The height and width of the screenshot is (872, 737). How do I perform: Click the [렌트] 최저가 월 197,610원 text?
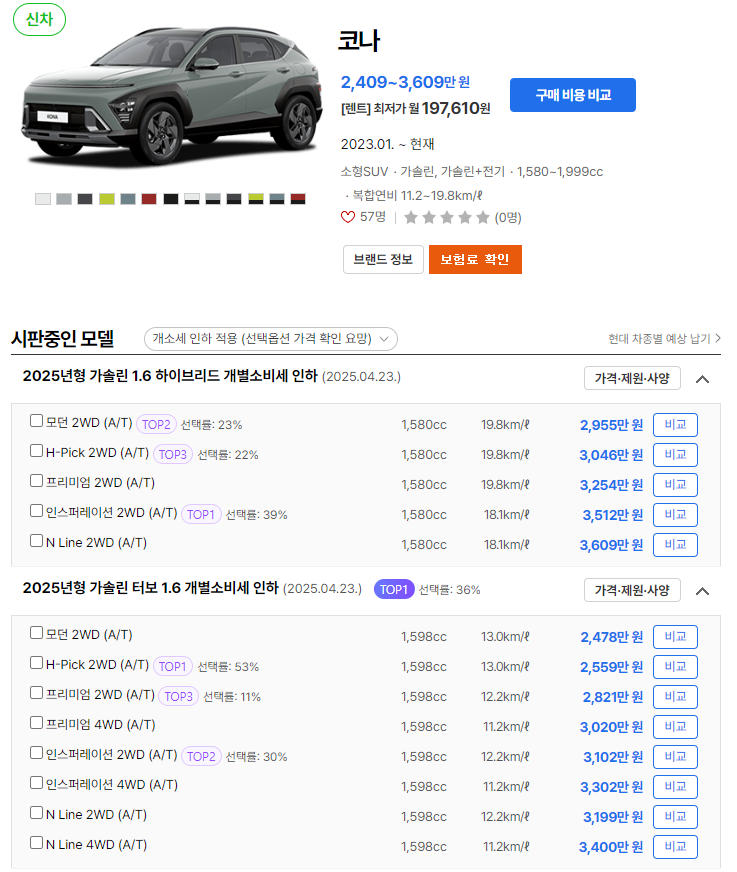(416, 108)
